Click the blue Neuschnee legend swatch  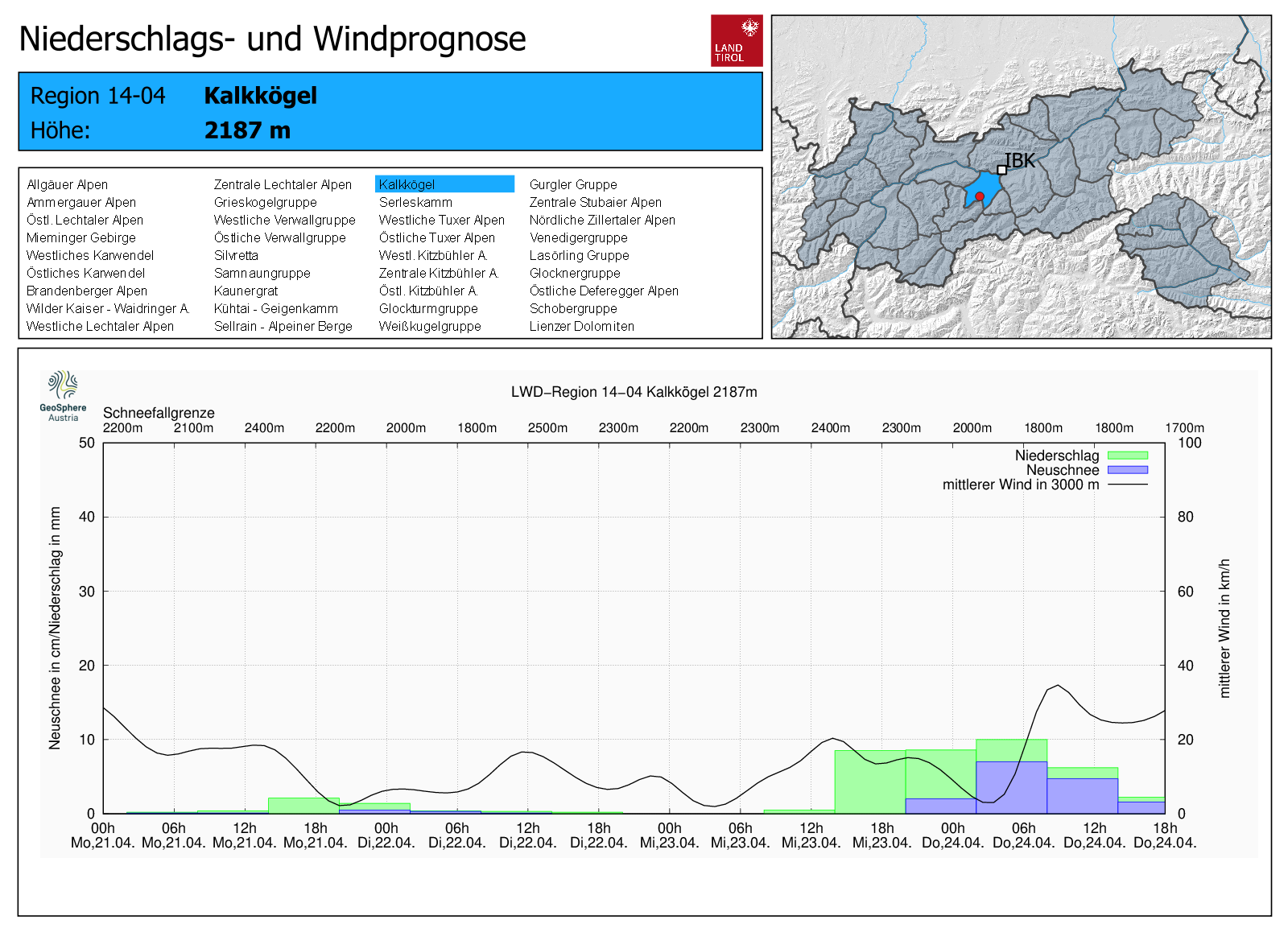(x=1127, y=470)
